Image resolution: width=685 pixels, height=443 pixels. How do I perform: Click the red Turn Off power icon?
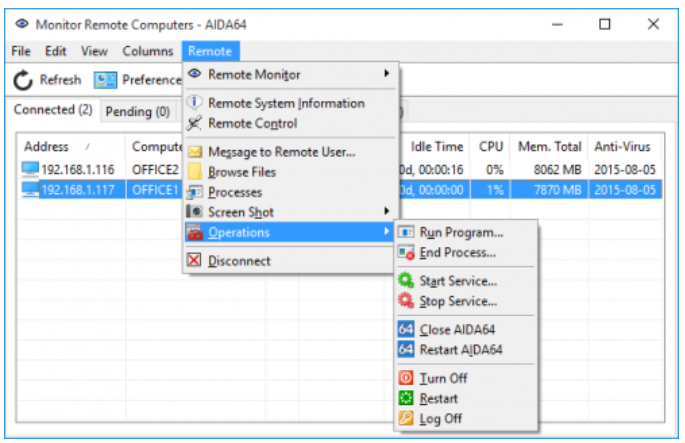click(x=406, y=377)
